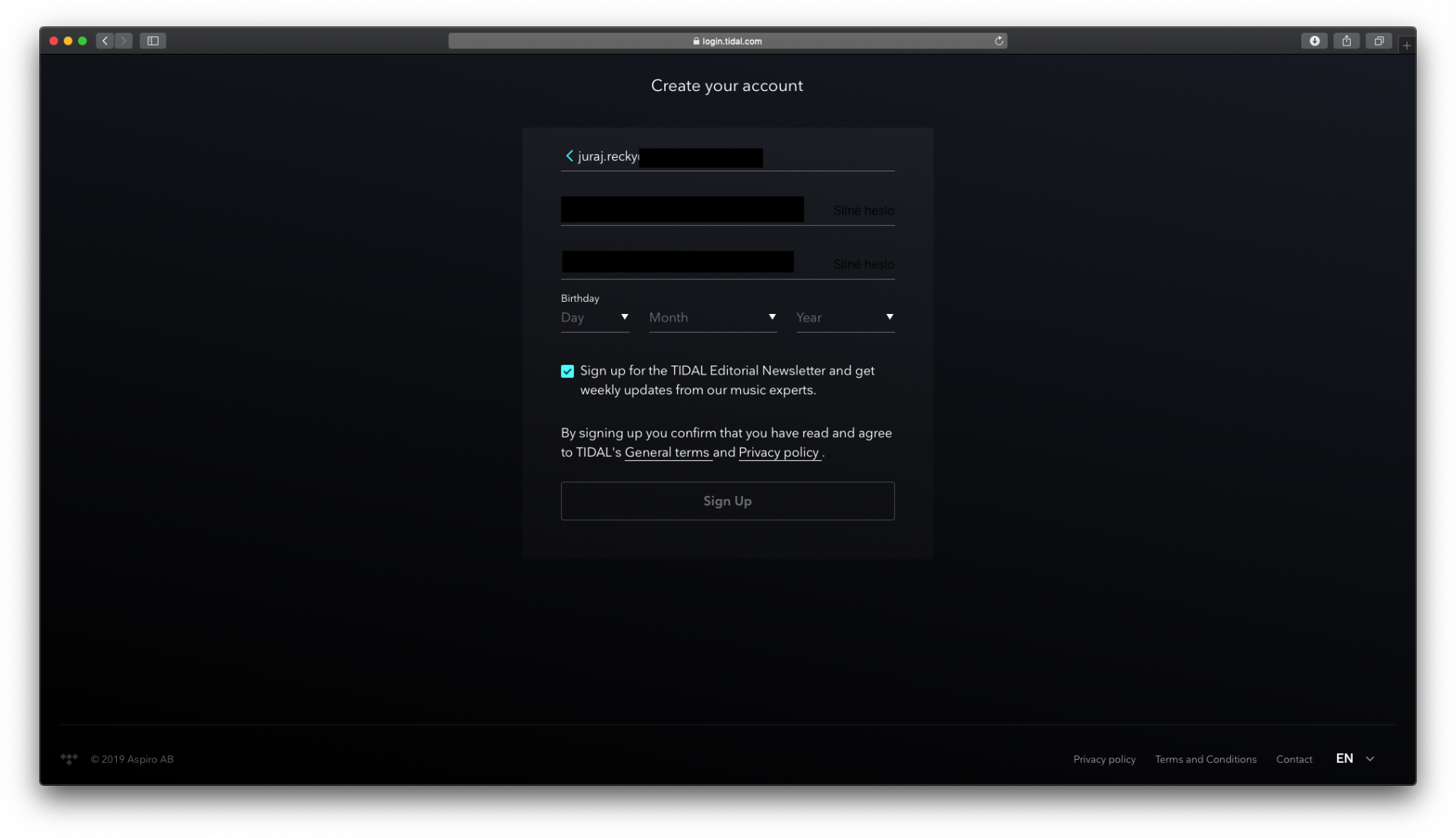Click the "Birthday" label
The image size is (1456, 838).
[x=580, y=298]
